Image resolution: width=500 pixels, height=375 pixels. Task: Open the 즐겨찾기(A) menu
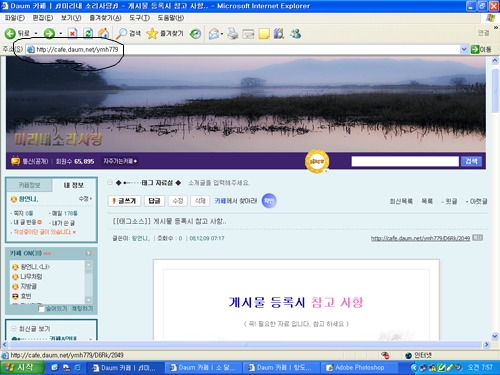point(105,18)
